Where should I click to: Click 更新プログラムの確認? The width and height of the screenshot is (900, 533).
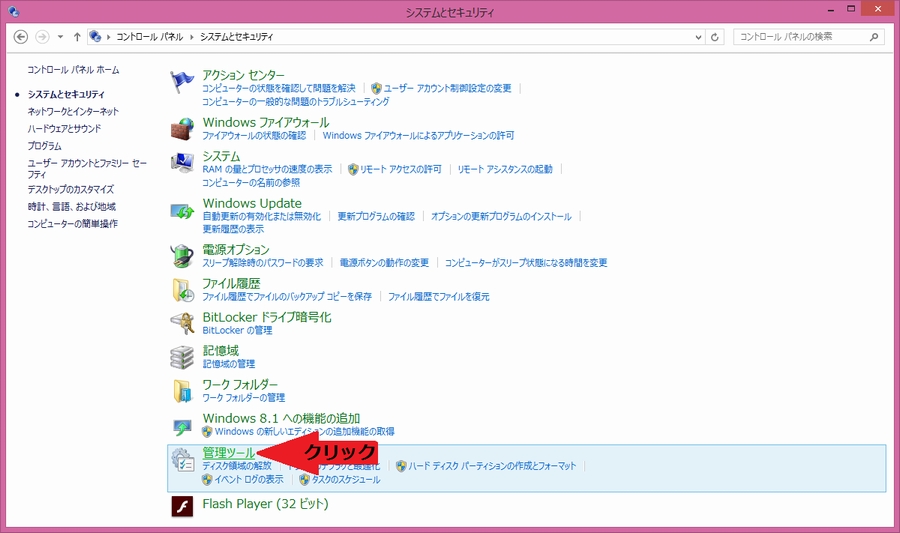point(376,216)
